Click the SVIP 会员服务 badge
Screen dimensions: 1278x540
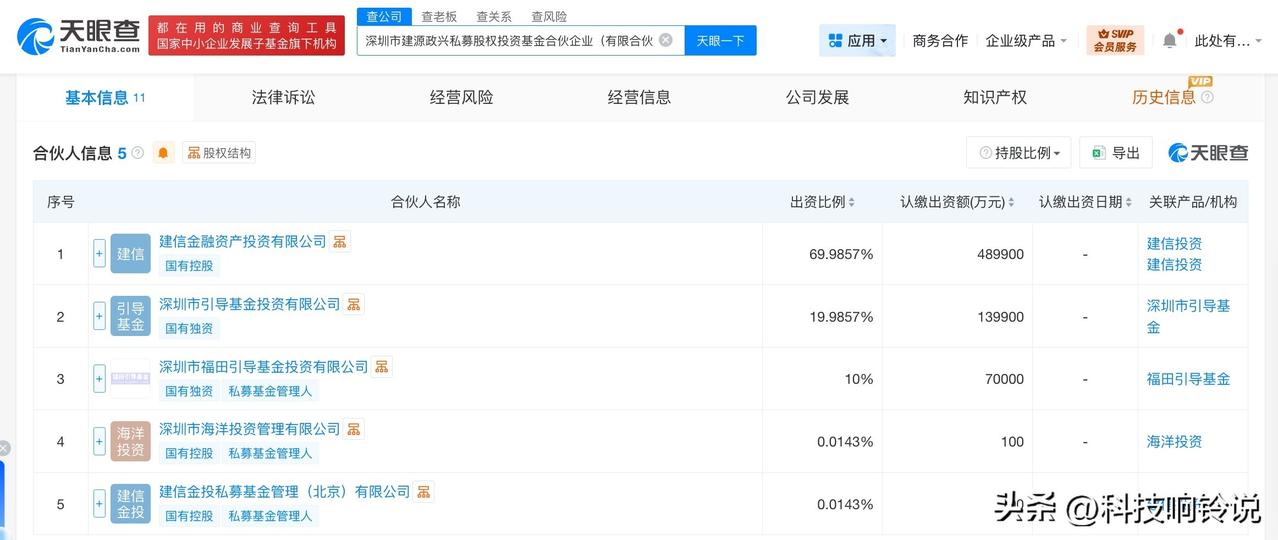1115,41
